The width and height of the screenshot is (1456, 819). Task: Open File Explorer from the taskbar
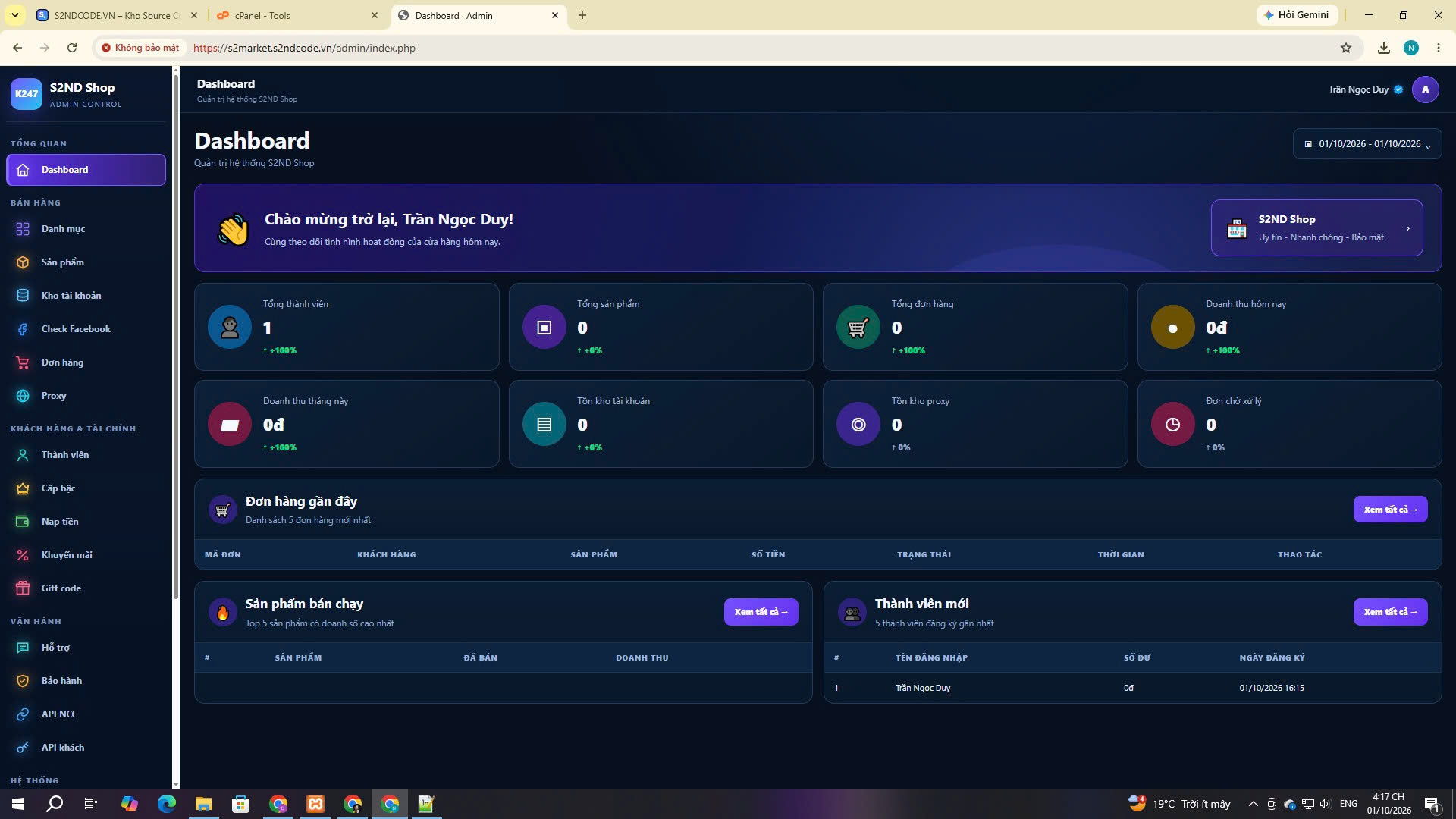[203, 804]
